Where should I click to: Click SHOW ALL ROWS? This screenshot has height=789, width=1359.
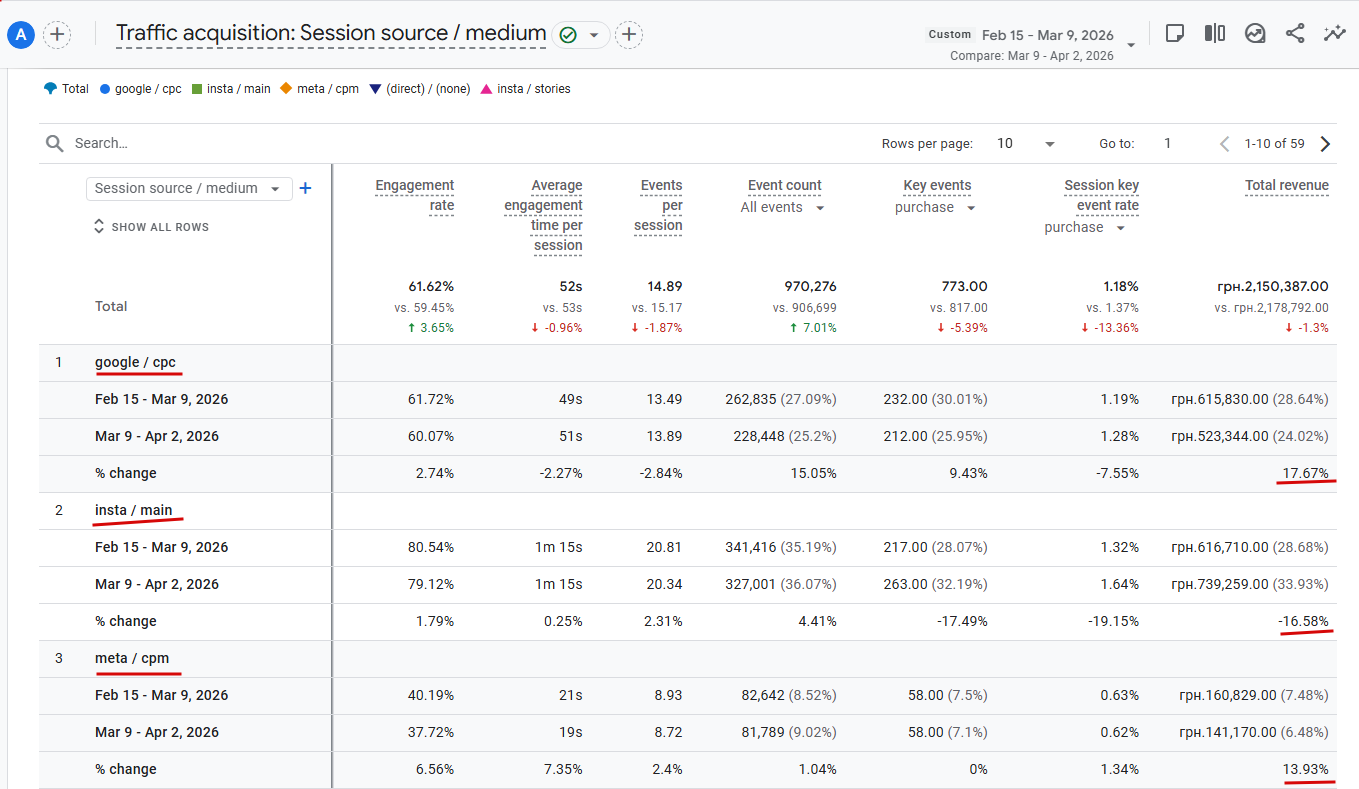point(151,227)
